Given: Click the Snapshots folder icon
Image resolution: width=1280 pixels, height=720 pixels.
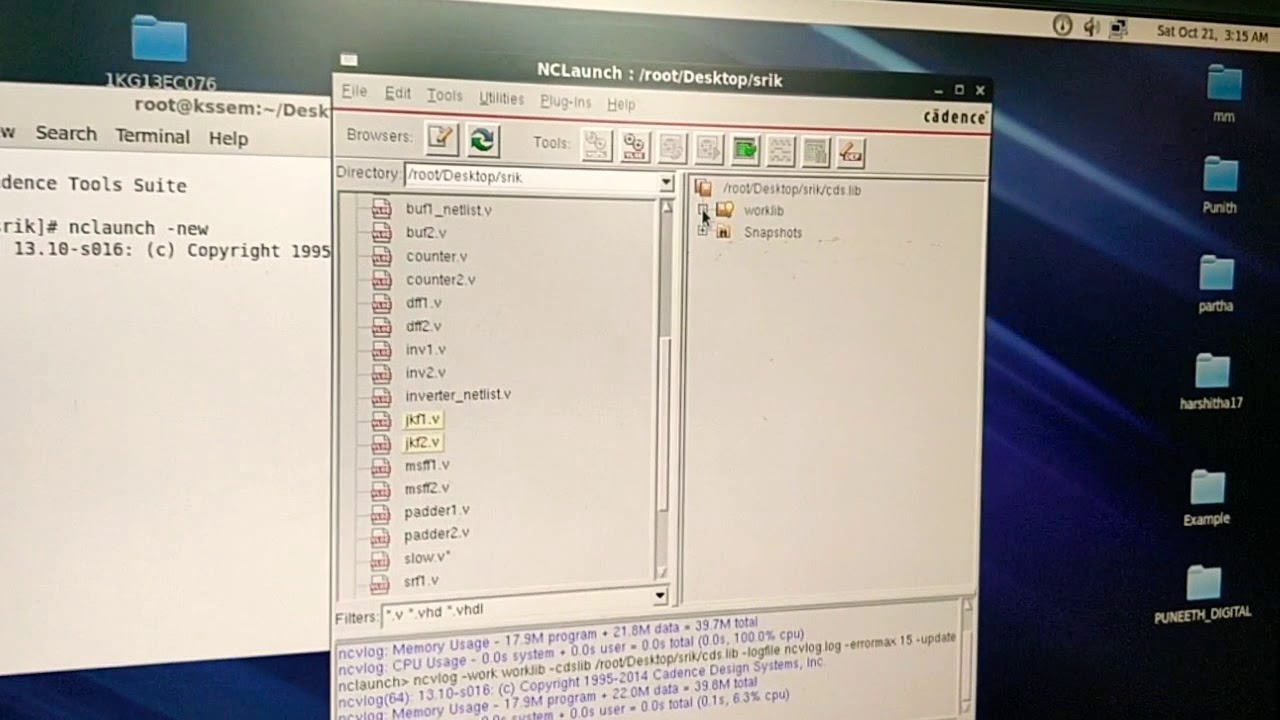Looking at the screenshot, I should [724, 232].
